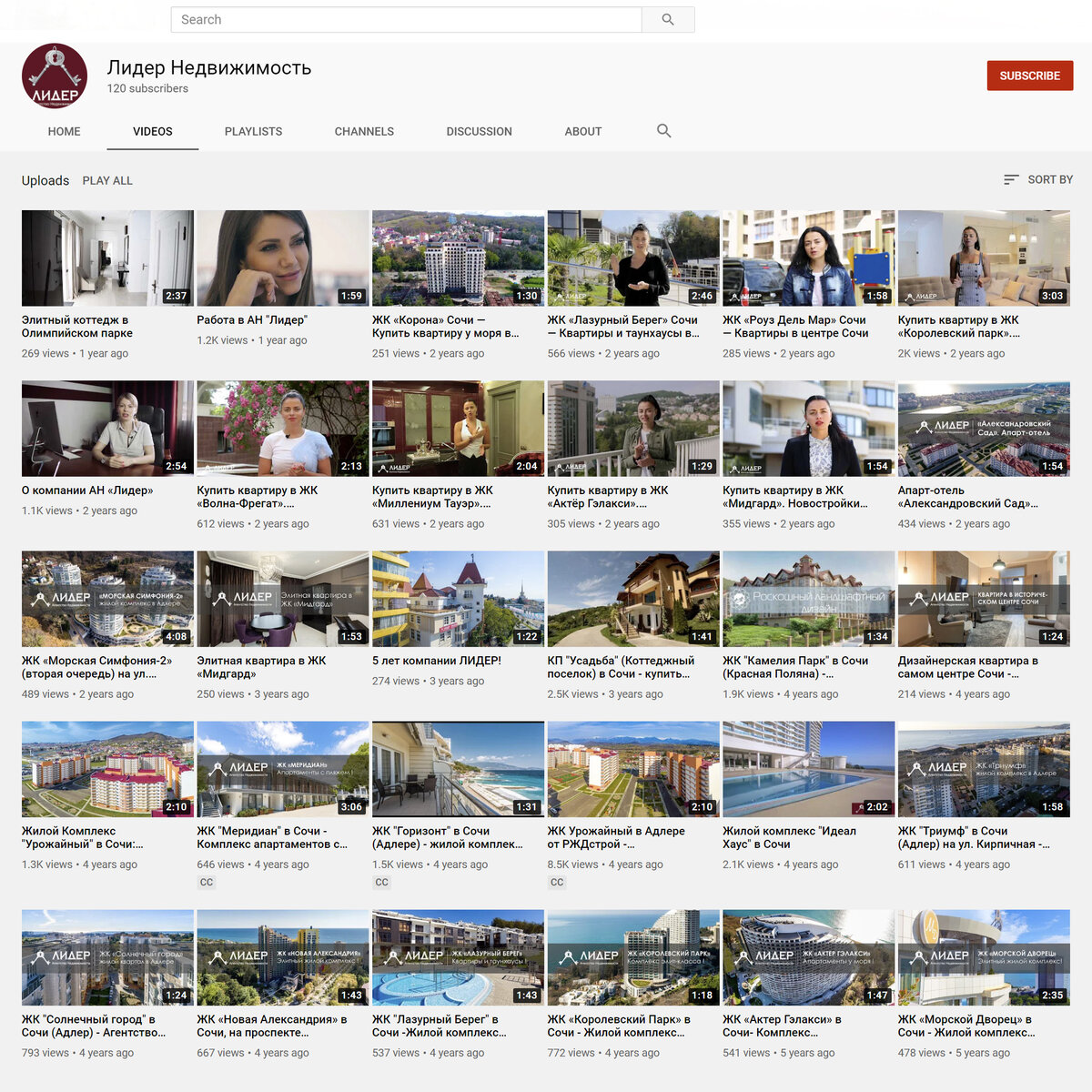Screen dimensions: 1092x1092
Task: Open the DISCUSSION tab
Action: click(x=480, y=131)
